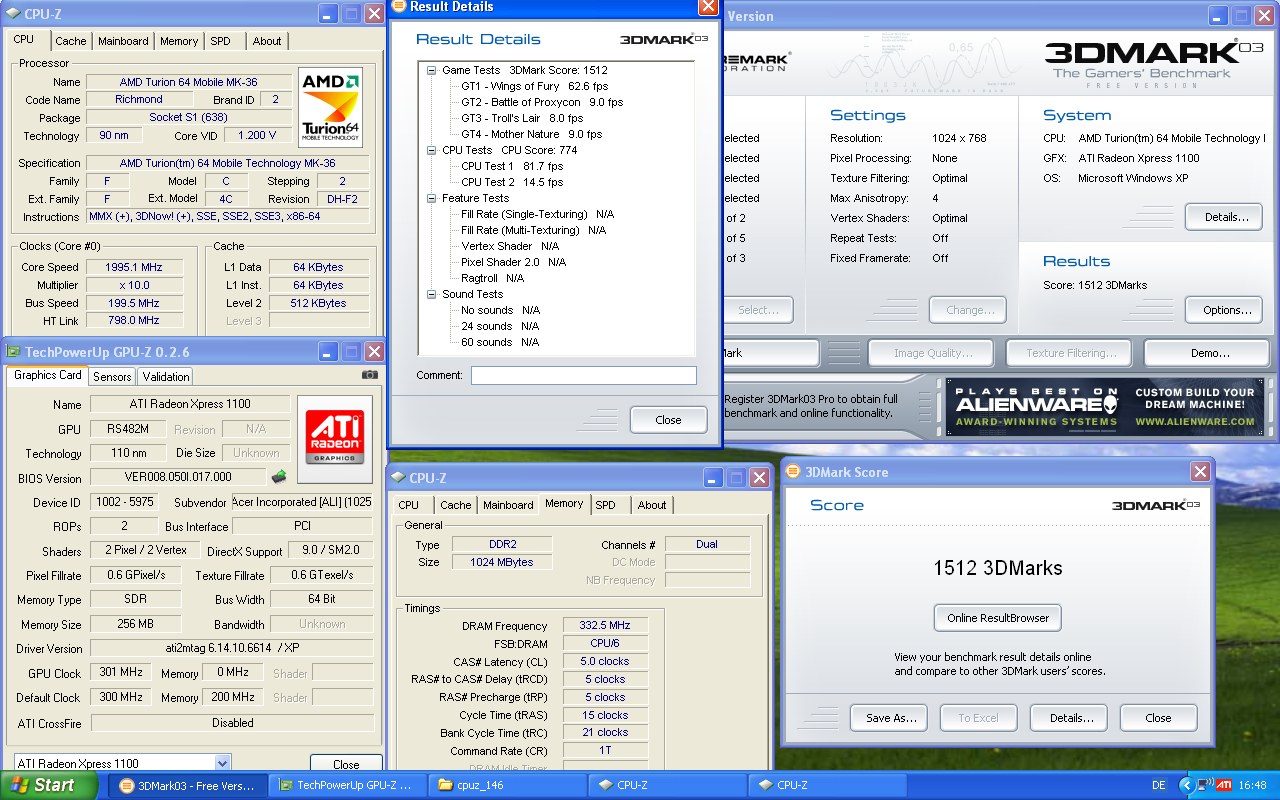This screenshot has height=800, width=1280.
Task: Click the Alienware advertisement banner
Action: (1105, 407)
